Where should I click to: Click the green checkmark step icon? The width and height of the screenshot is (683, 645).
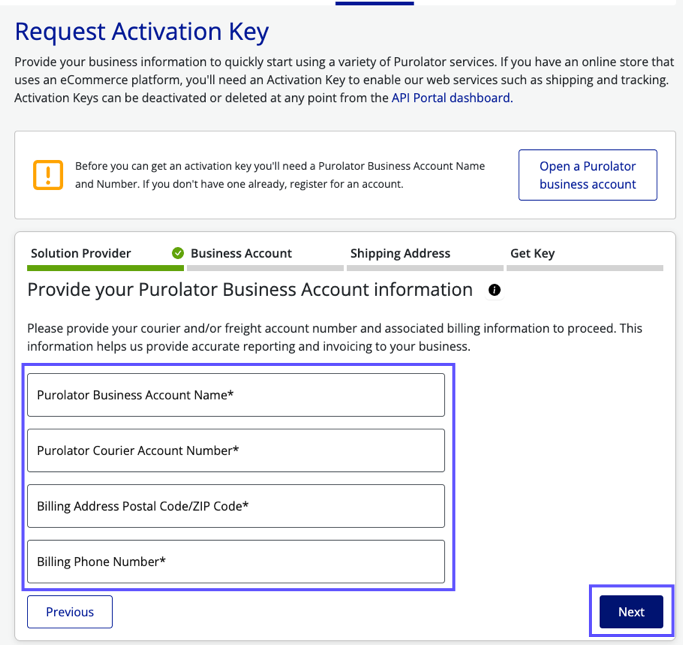[178, 253]
